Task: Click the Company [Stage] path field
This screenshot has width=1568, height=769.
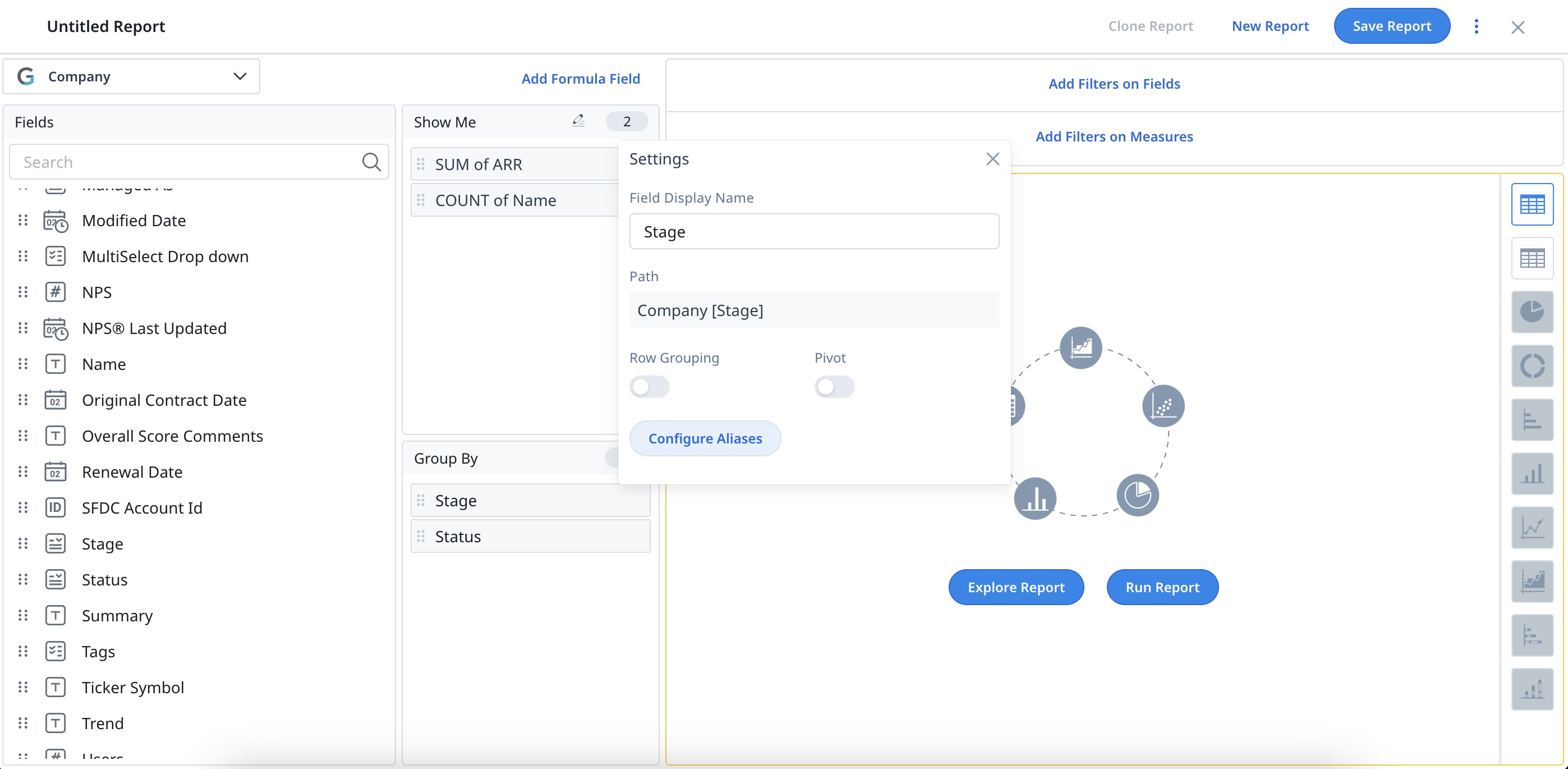Action: 814,310
